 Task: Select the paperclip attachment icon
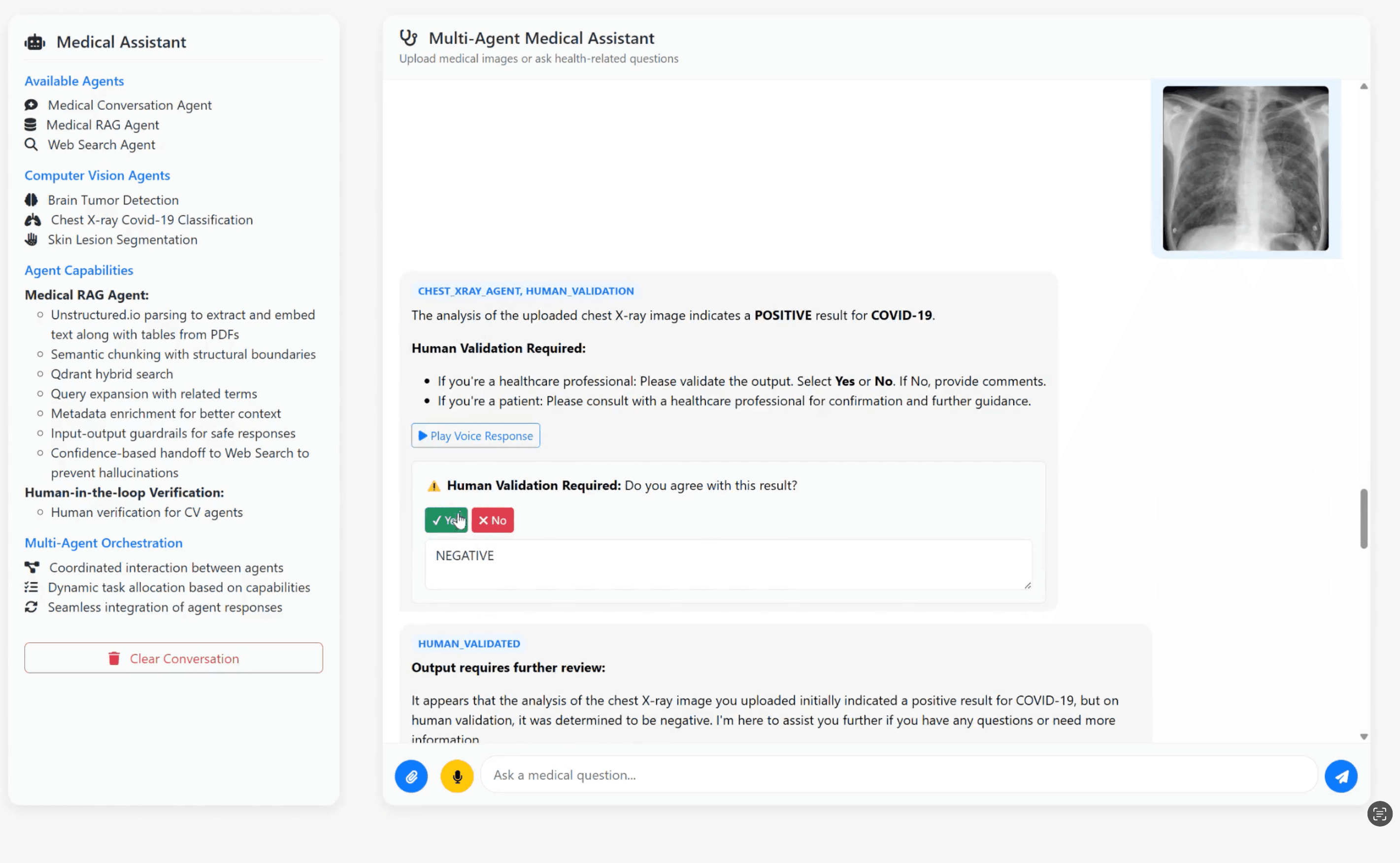point(410,776)
